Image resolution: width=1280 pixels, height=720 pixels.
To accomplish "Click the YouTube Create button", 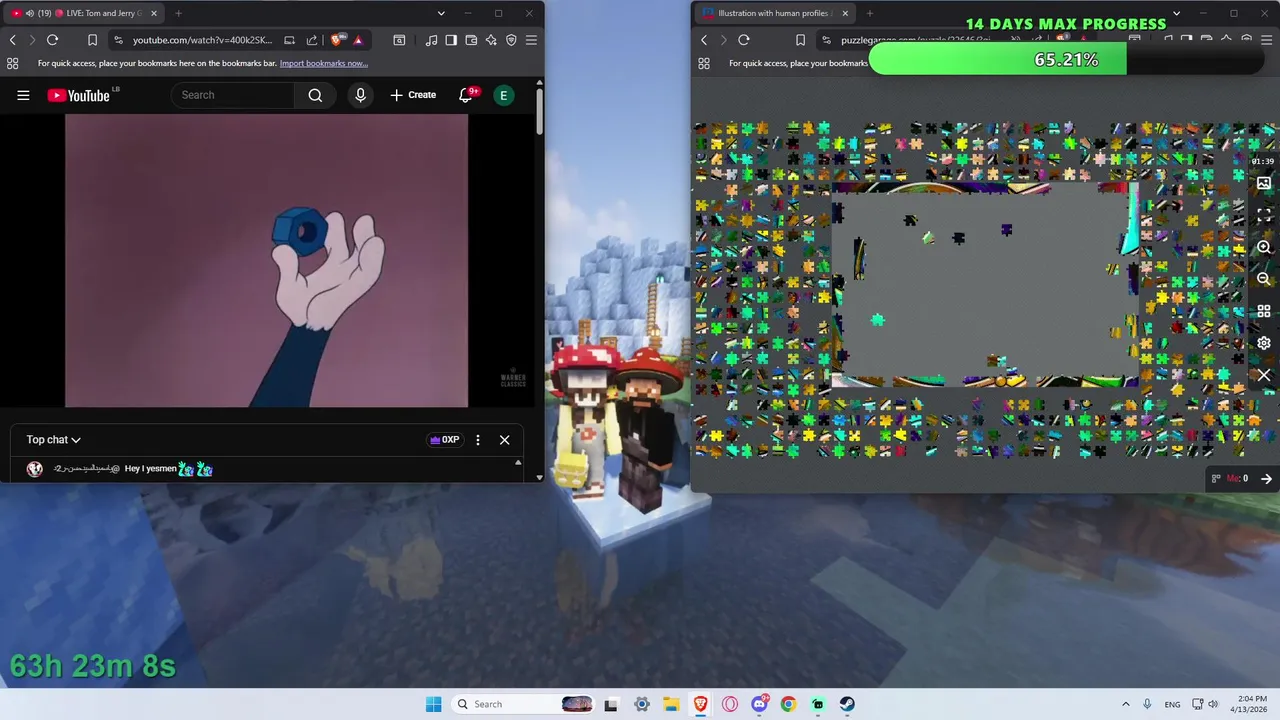I will tap(413, 95).
